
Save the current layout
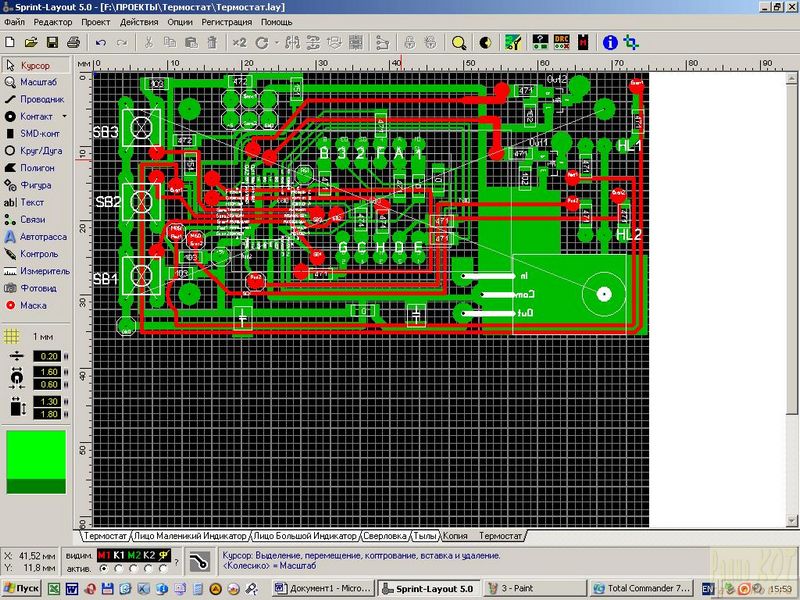(52, 42)
